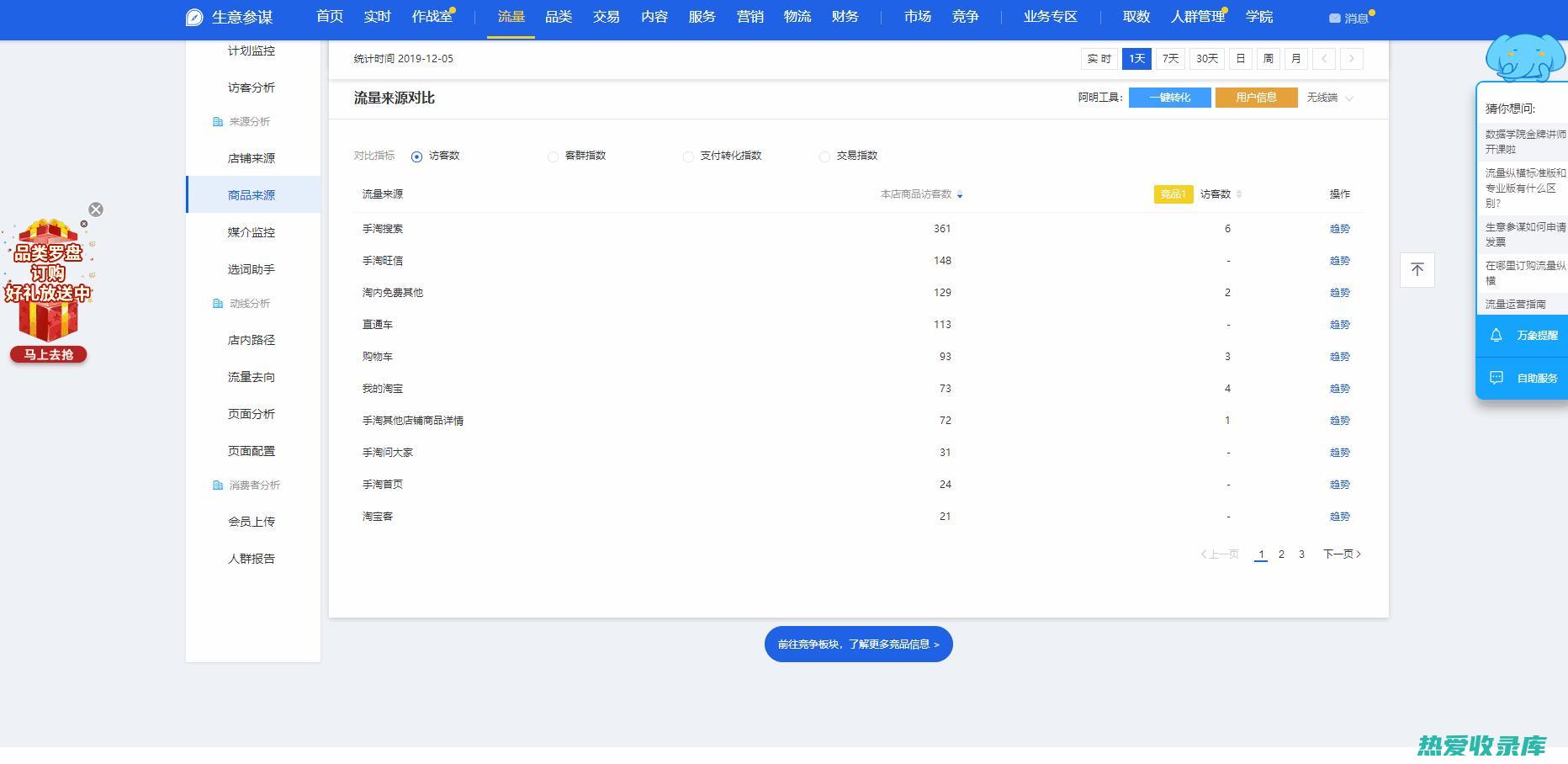Open 店内路径 in sidebar
Viewport: 1568px width, 764px height.
[252, 340]
